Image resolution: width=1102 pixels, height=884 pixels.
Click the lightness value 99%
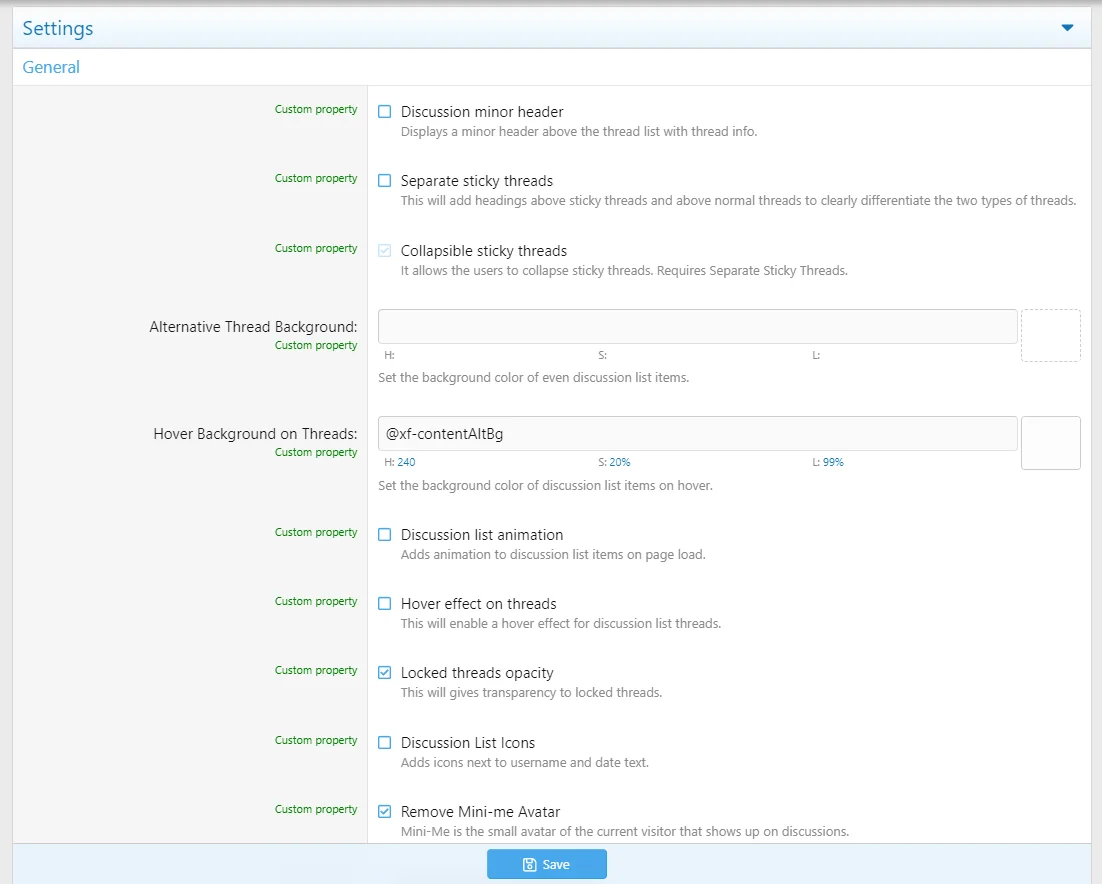pyautogui.click(x=833, y=463)
